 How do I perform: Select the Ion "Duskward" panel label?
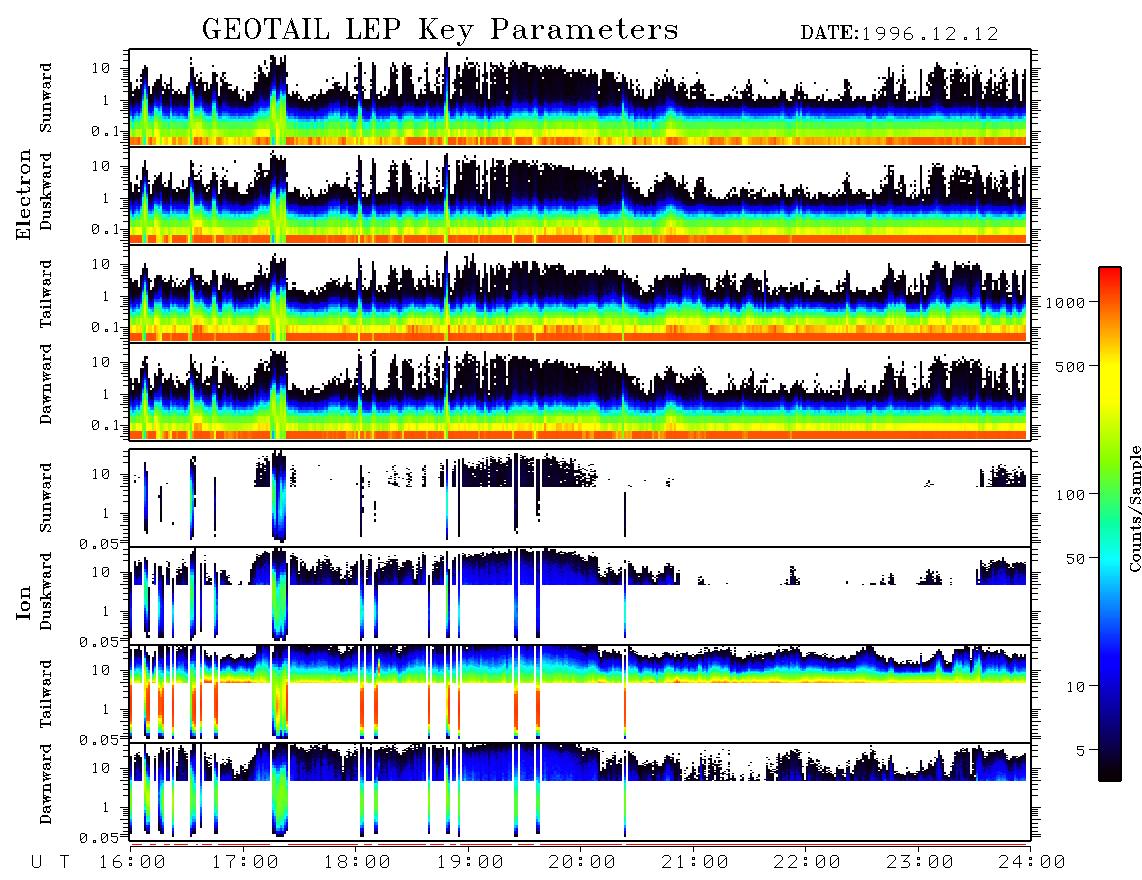tap(46, 592)
